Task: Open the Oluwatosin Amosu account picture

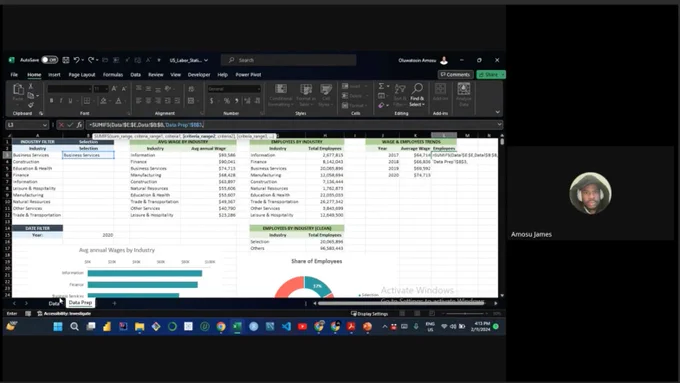Action: coord(444,60)
